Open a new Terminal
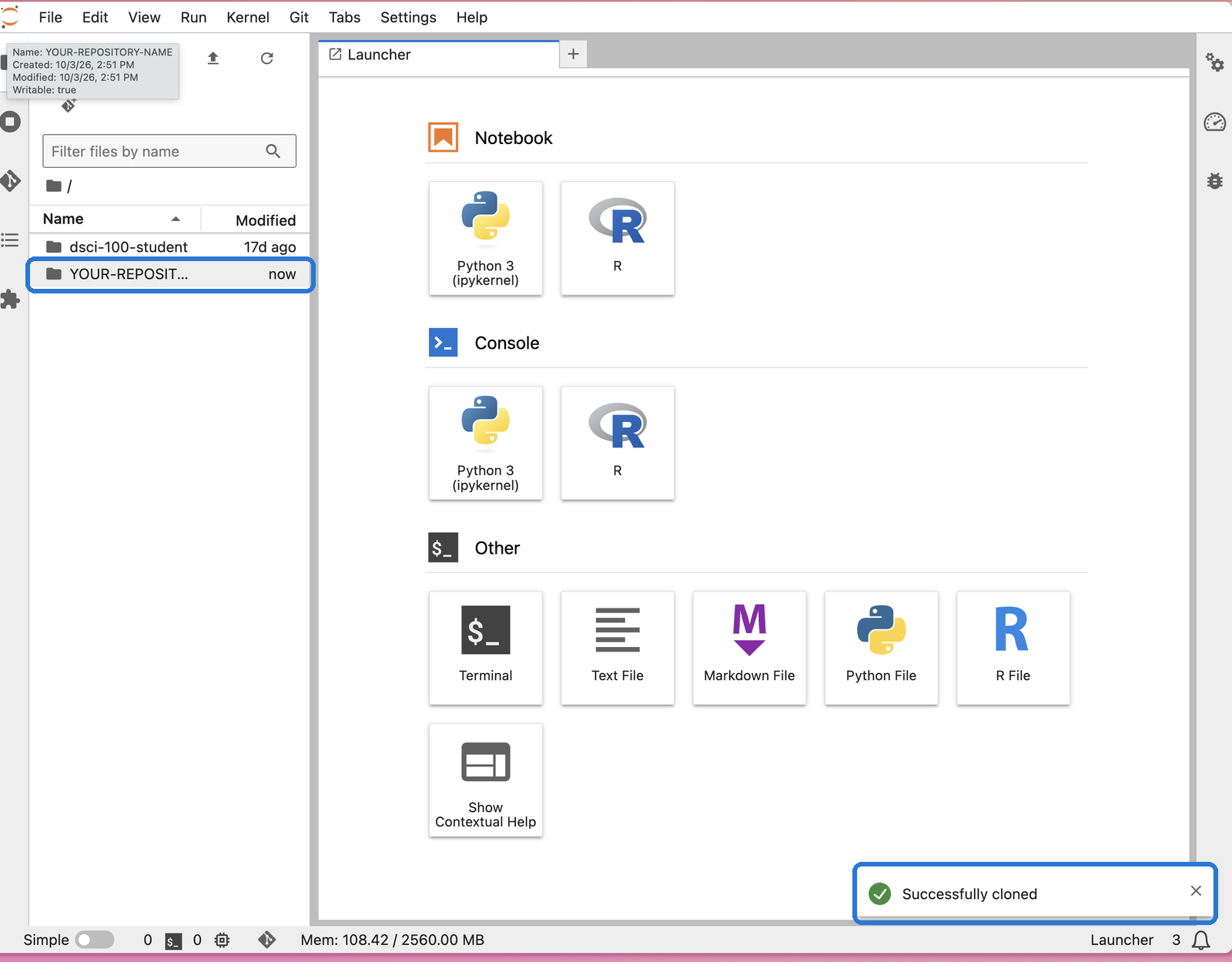Image resolution: width=1232 pixels, height=962 pixels. 485,648
